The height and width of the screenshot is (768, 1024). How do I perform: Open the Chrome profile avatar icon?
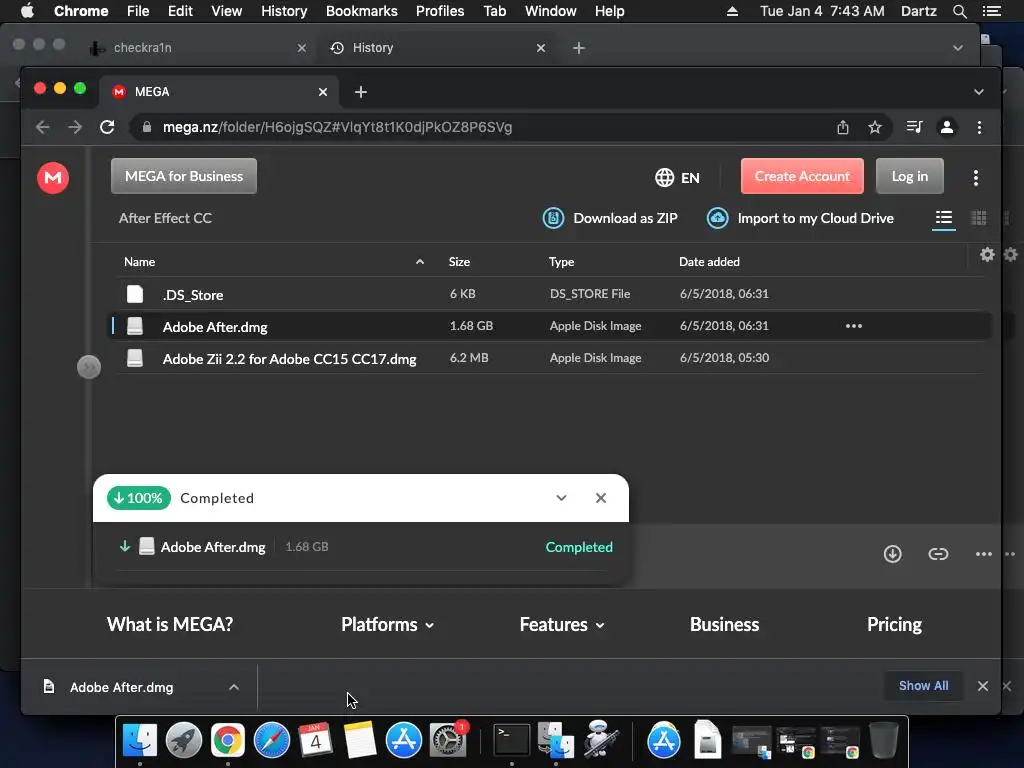pos(947,127)
